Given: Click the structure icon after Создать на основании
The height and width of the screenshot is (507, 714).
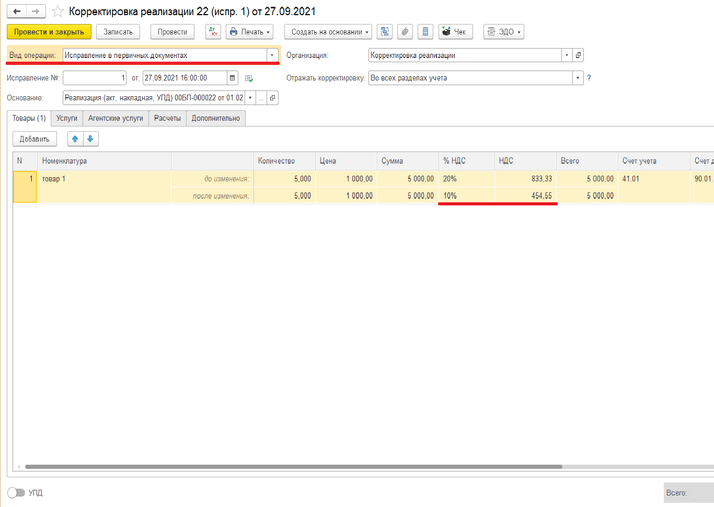Looking at the screenshot, I should (x=385, y=32).
